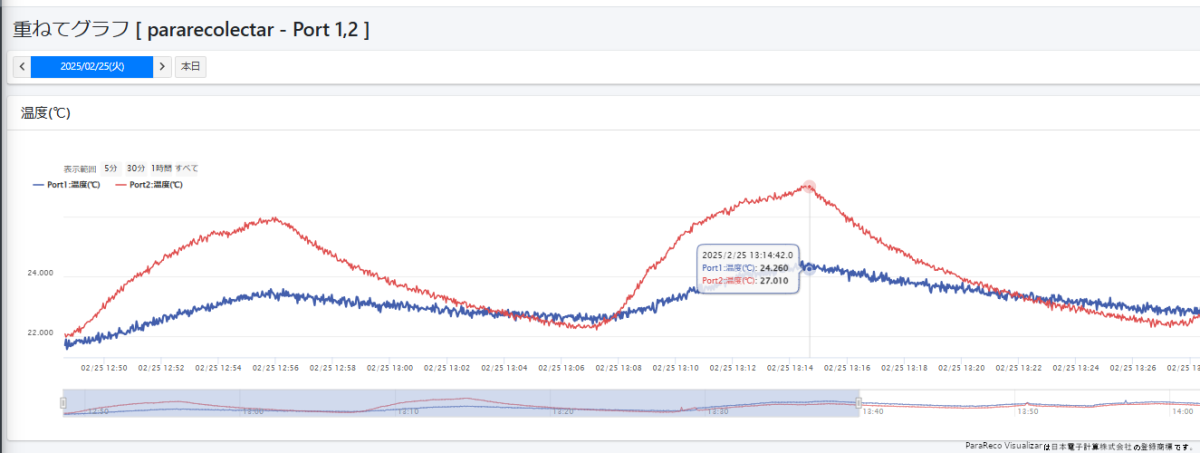Select the 30分 display range
The image size is (1200, 453).
pyautogui.click(x=136, y=169)
